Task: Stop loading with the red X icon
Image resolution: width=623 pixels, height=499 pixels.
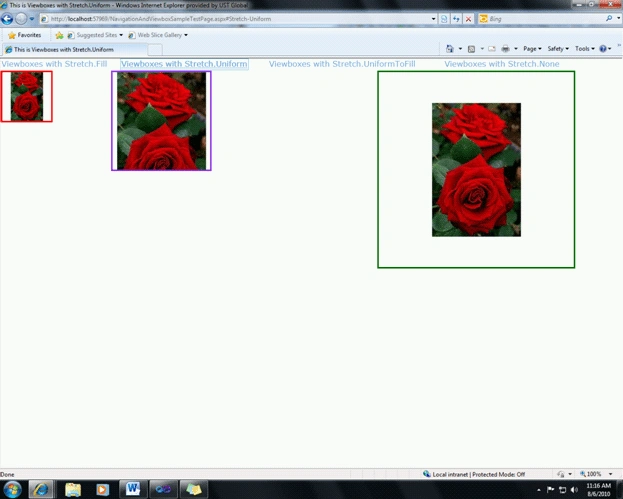Action: (x=468, y=19)
